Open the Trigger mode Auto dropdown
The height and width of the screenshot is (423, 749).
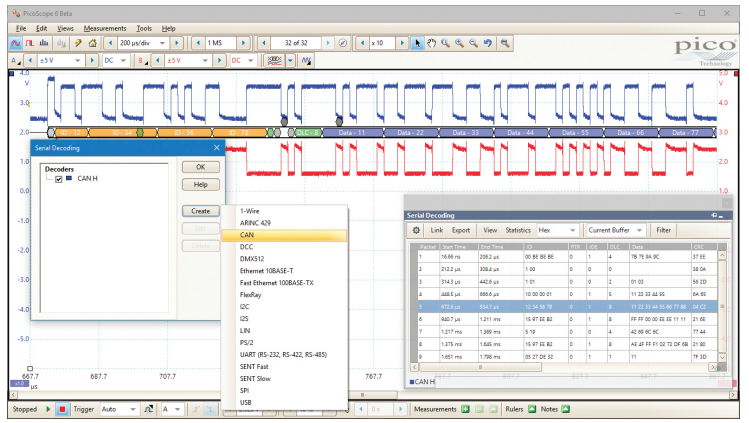[133, 409]
